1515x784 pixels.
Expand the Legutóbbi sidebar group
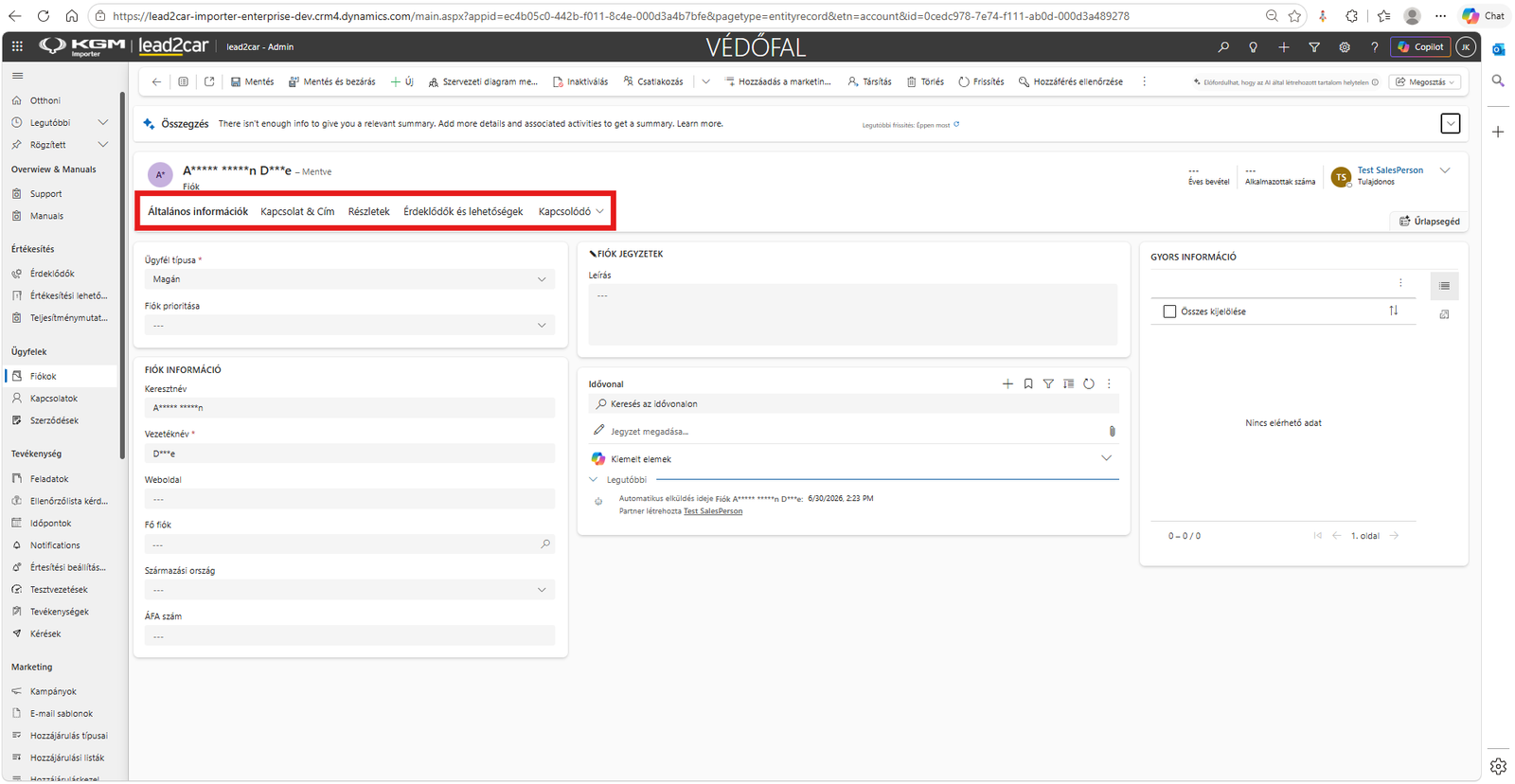(x=103, y=122)
